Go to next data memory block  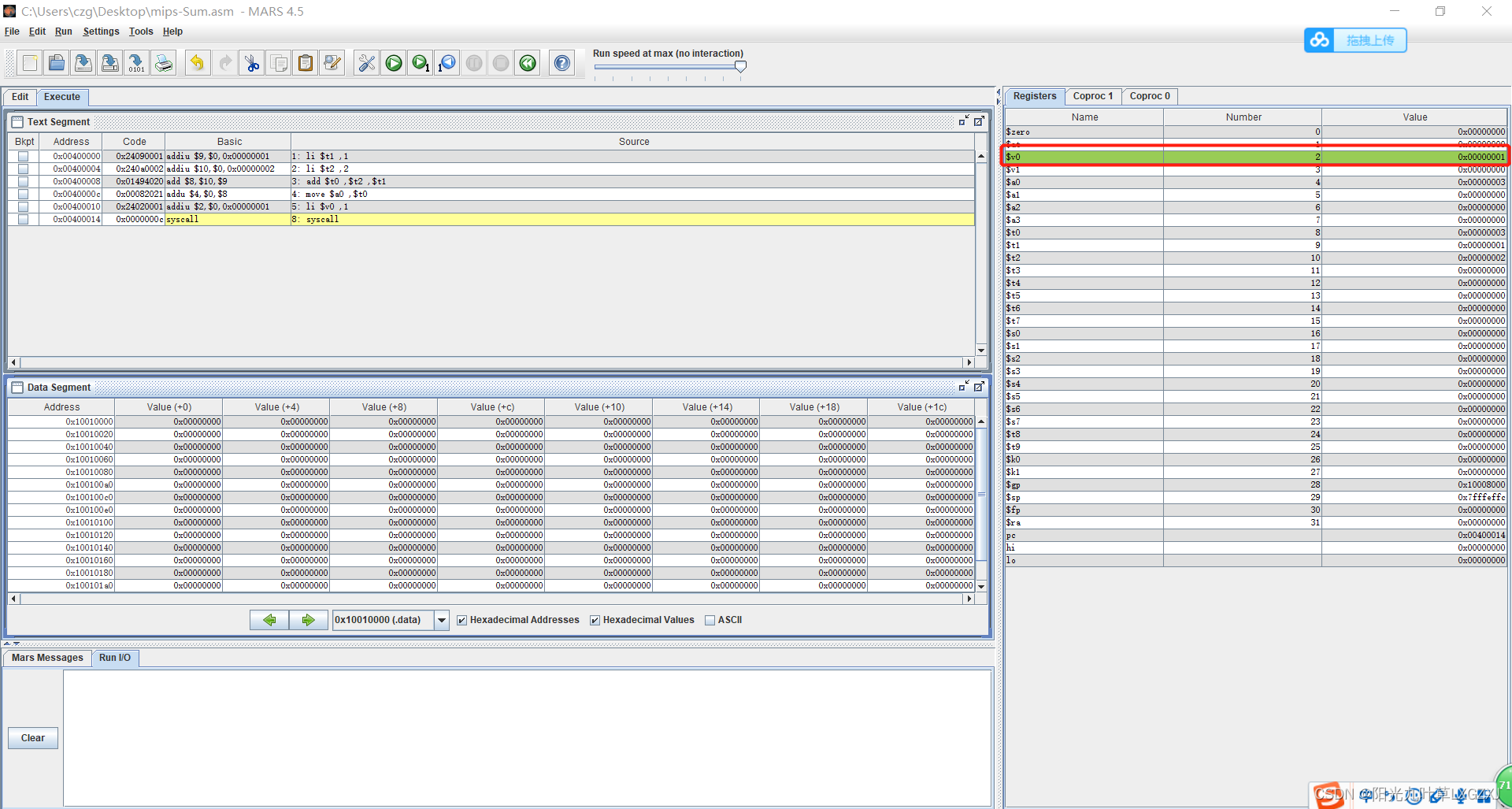pos(308,620)
